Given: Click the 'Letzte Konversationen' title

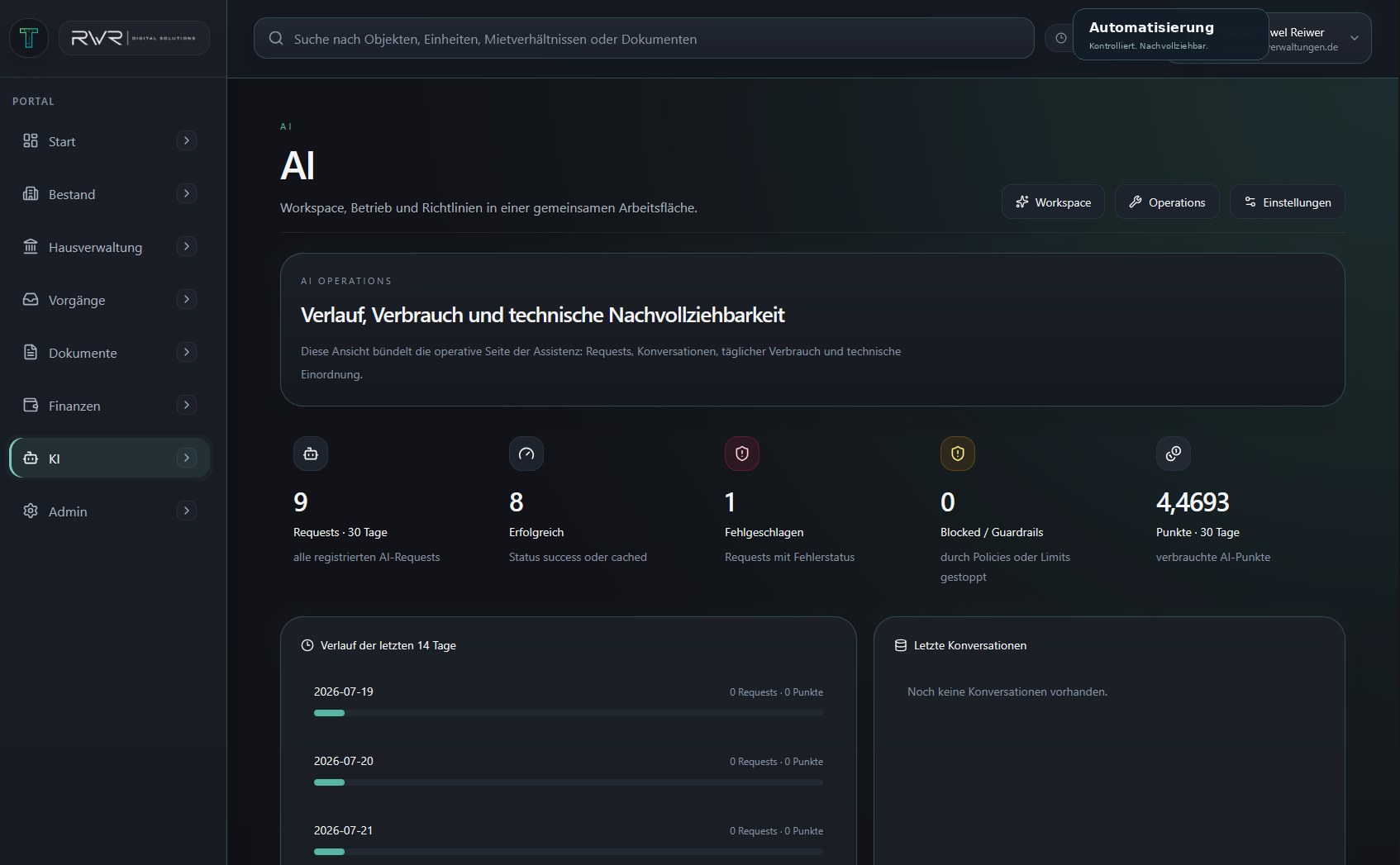Looking at the screenshot, I should pyautogui.click(x=970, y=645).
